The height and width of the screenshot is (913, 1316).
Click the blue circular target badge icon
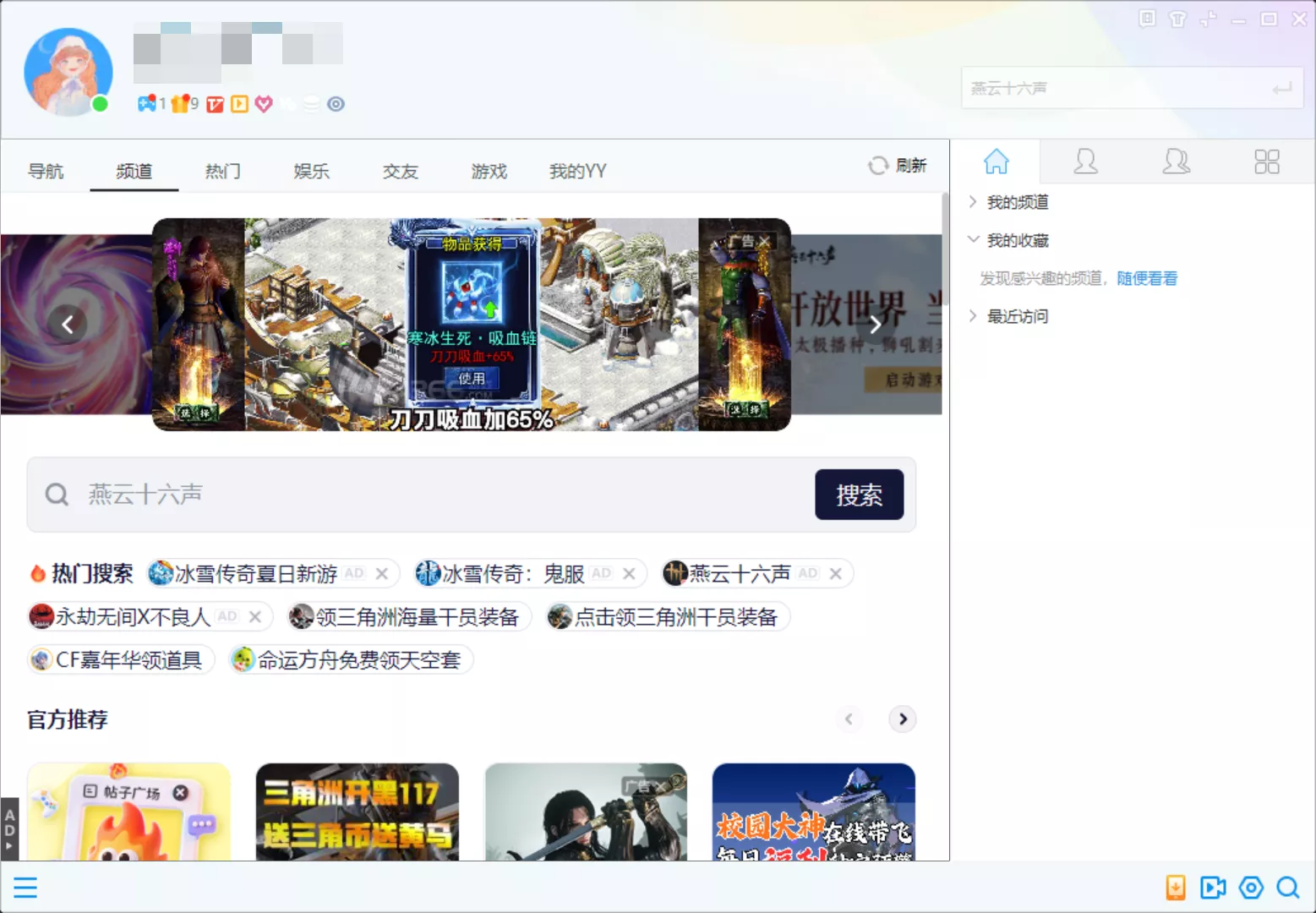coord(336,104)
